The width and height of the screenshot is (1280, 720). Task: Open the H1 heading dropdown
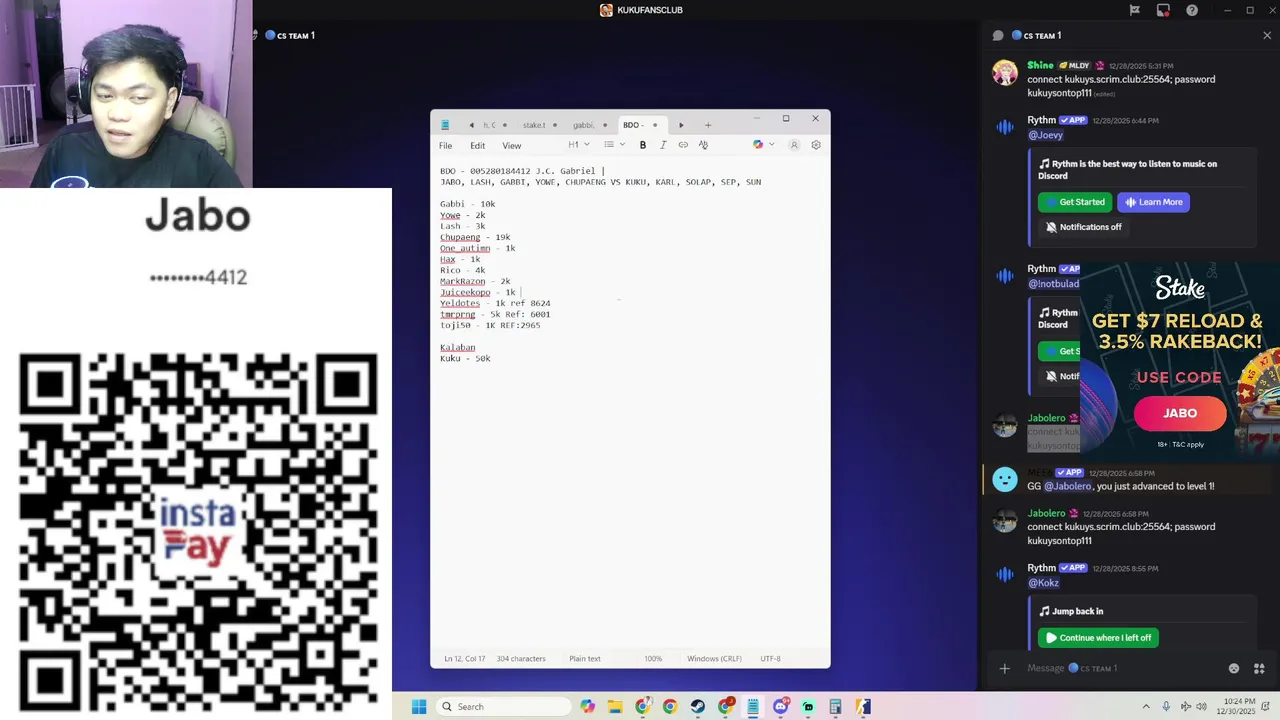pyautogui.click(x=579, y=145)
